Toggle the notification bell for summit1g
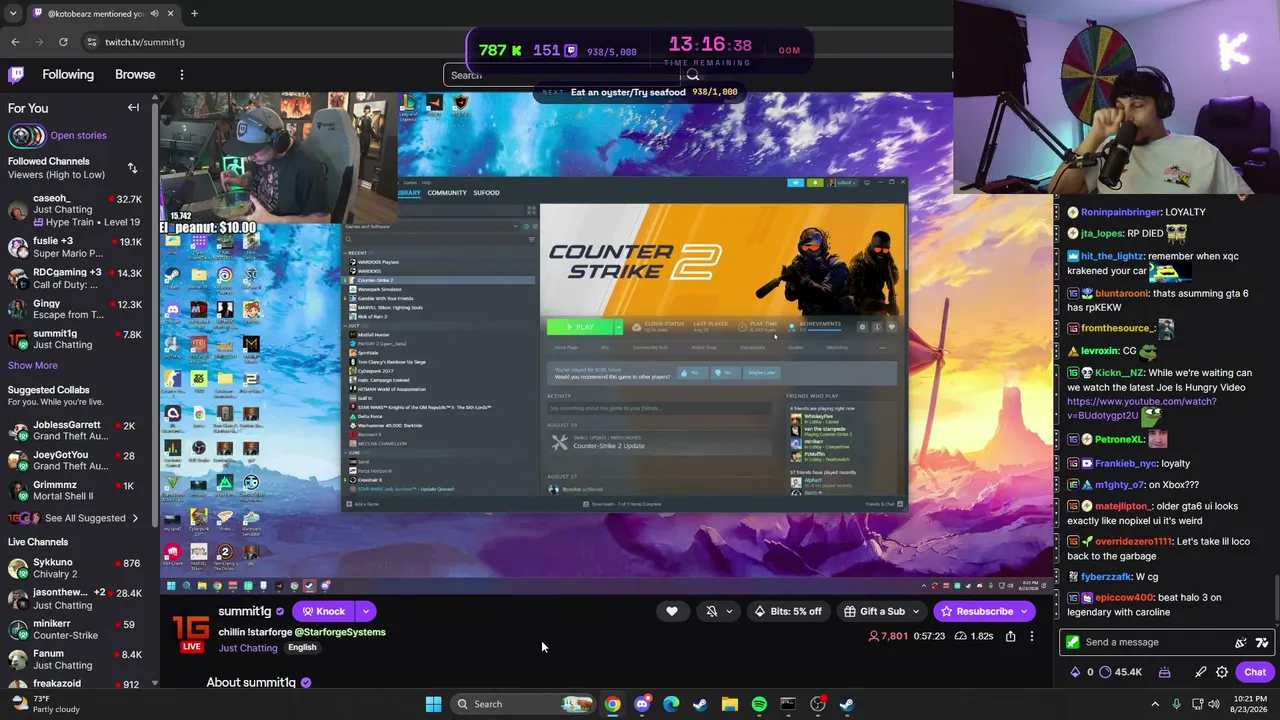Image resolution: width=1280 pixels, height=720 pixels. pos(712,611)
